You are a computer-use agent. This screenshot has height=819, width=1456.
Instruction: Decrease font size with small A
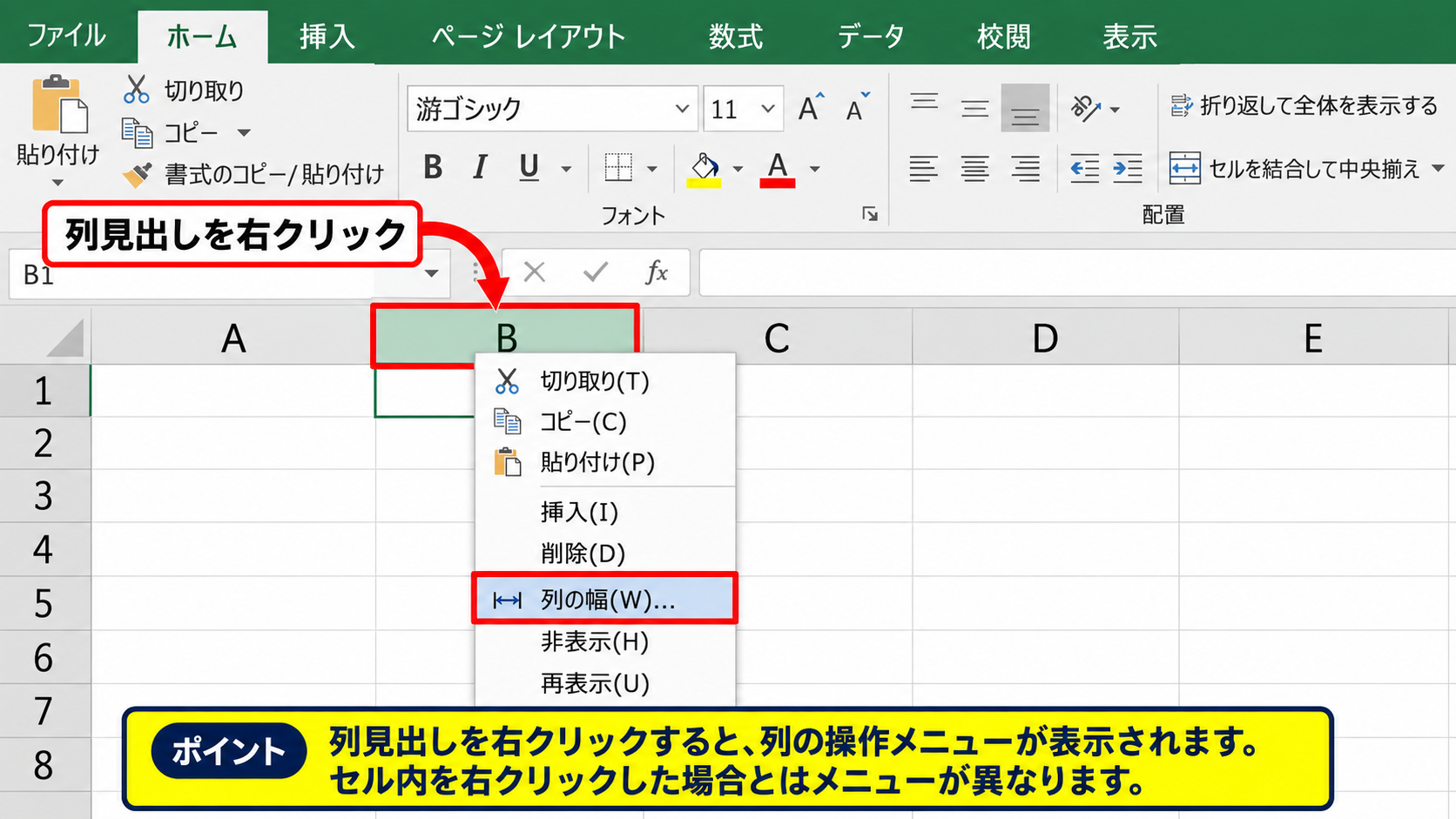click(x=858, y=108)
